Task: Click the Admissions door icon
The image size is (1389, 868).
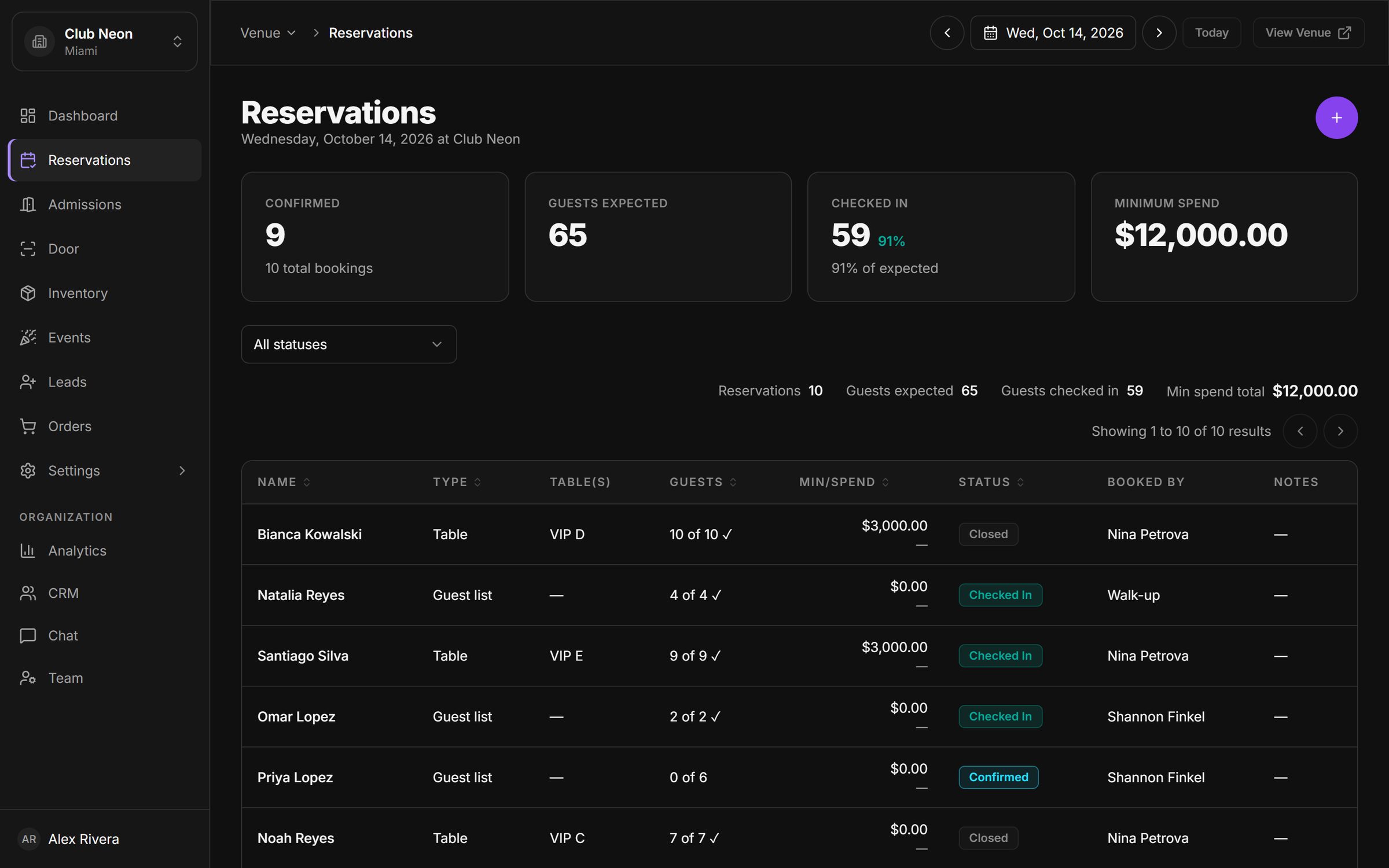Action: click(x=28, y=204)
